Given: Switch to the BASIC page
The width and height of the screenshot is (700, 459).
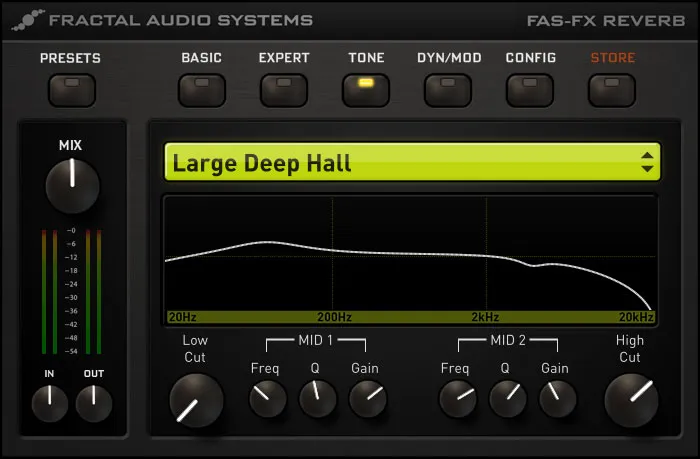Looking at the screenshot, I should click(x=201, y=90).
